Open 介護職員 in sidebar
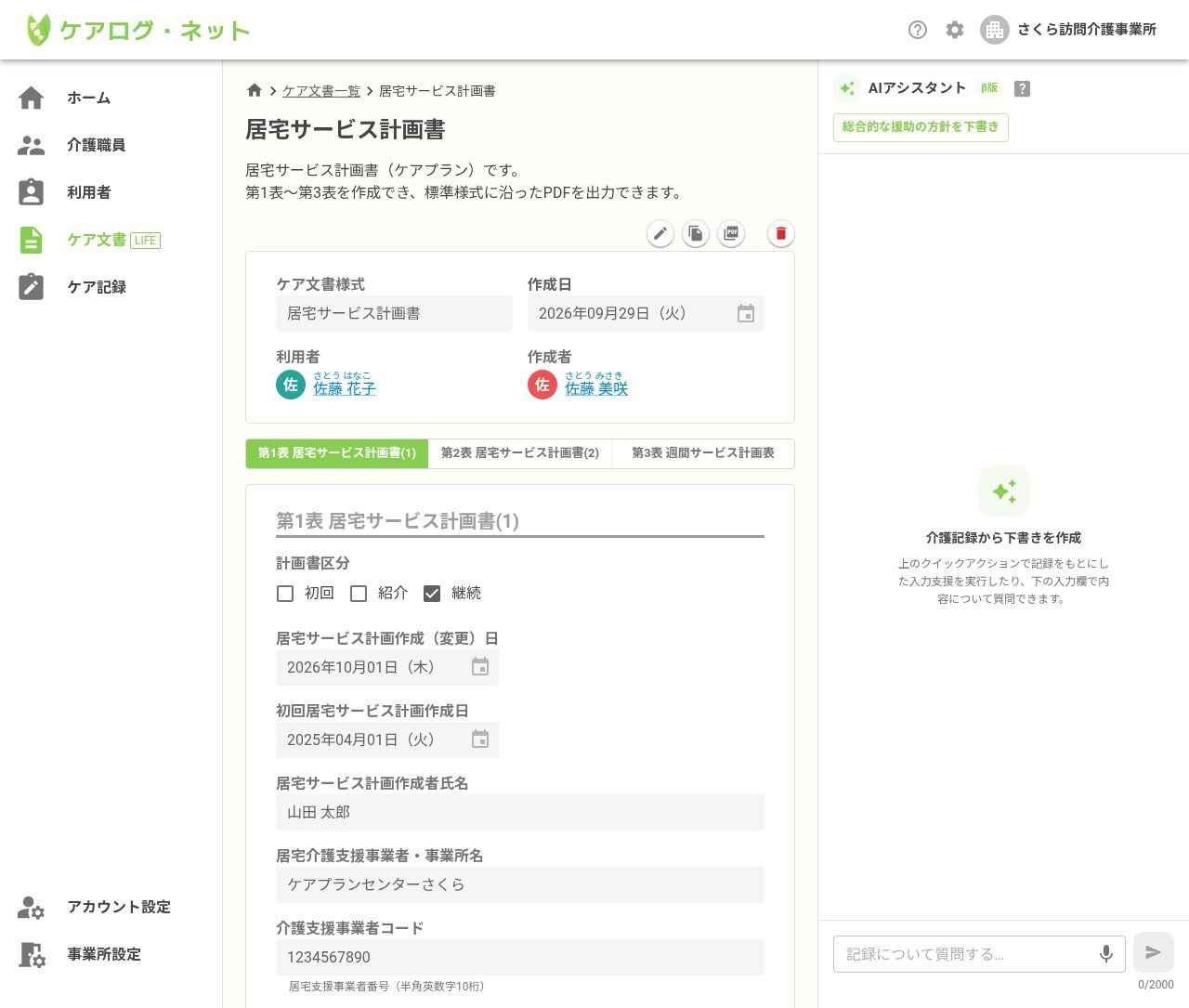Image resolution: width=1189 pixels, height=1008 pixels. 111,145
